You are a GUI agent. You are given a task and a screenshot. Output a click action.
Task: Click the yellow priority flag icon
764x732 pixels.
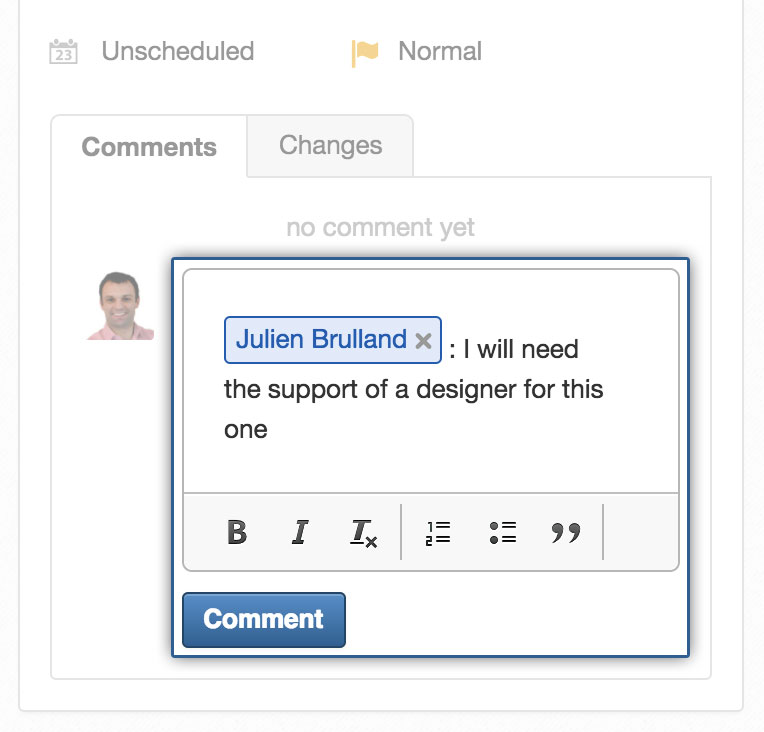pos(365,53)
